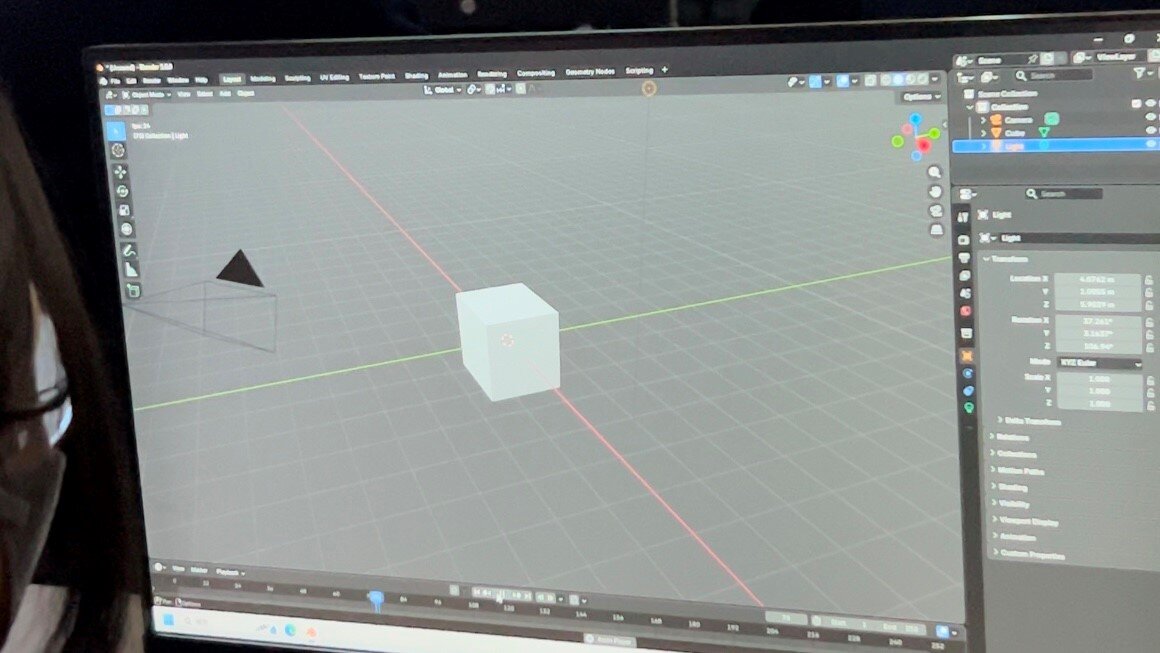This screenshot has width=1160, height=653.
Task: Toggle visibility of the Cube in outliner
Action: (x=1150, y=131)
